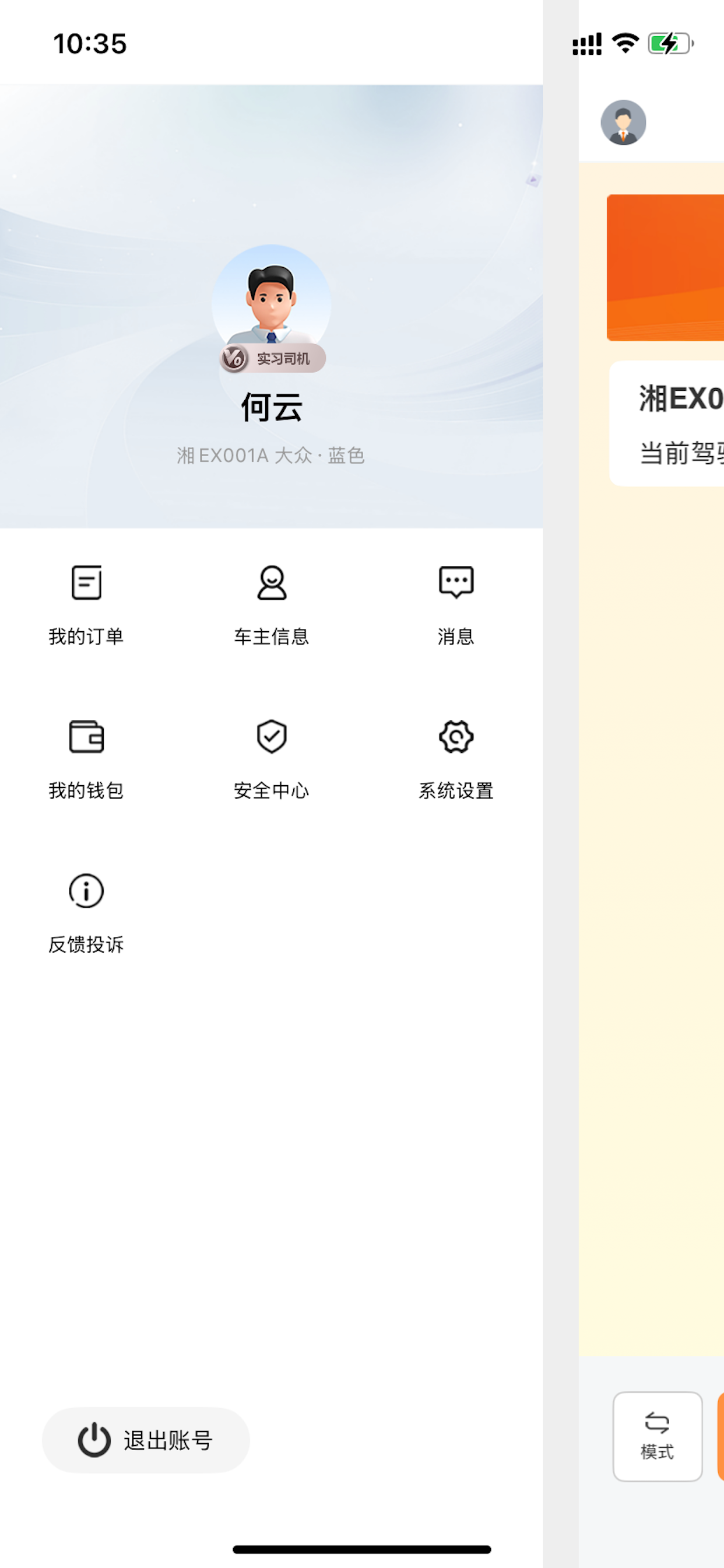This screenshot has height=1568, width=724.
Task: Open 我的订单 orders icon
Action: 86,583
